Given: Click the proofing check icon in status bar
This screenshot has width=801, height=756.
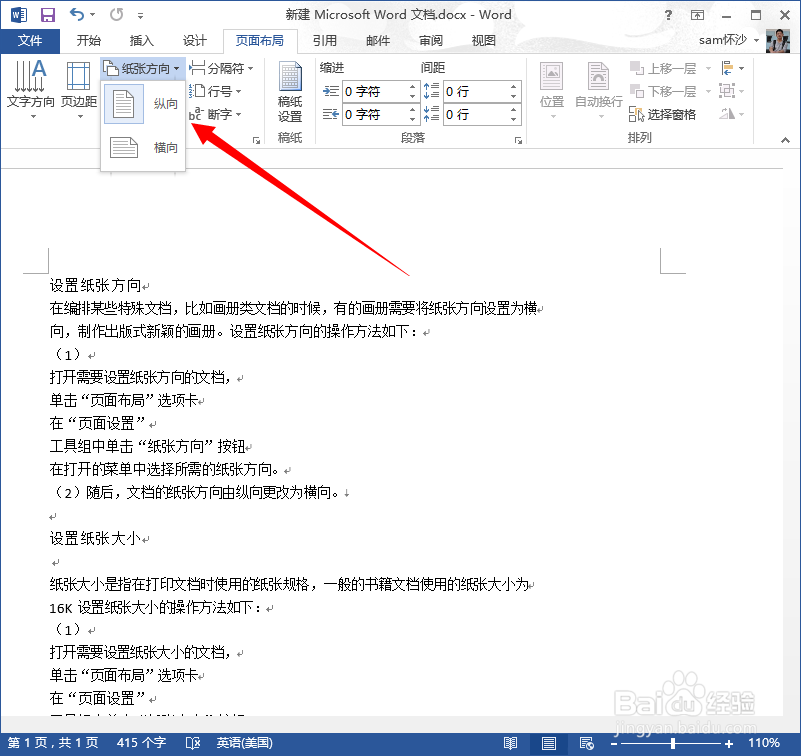Looking at the screenshot, I should click(x=193, y=743).
